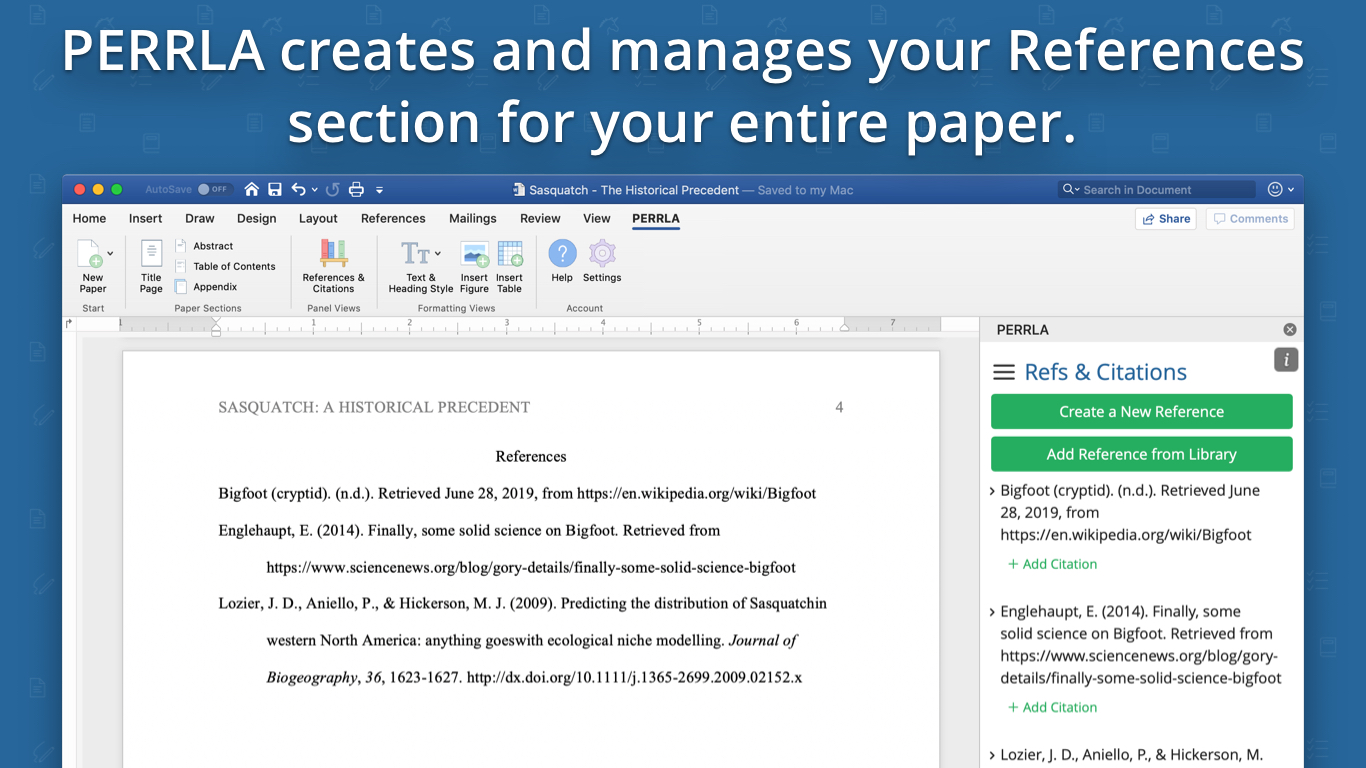Print the document via printer icon
The height and width of the screenshot is (768, 1366).
[356, 189]
